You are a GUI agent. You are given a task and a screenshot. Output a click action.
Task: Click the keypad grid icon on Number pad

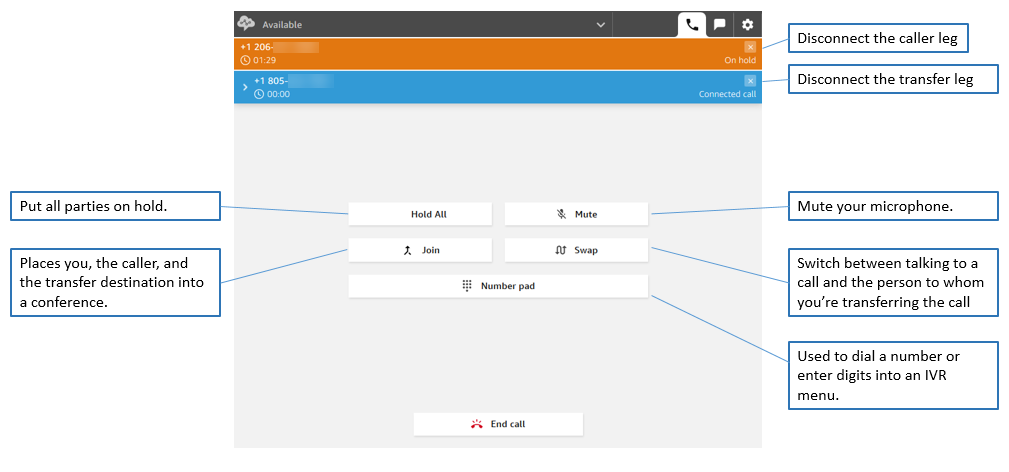point(467,286)
